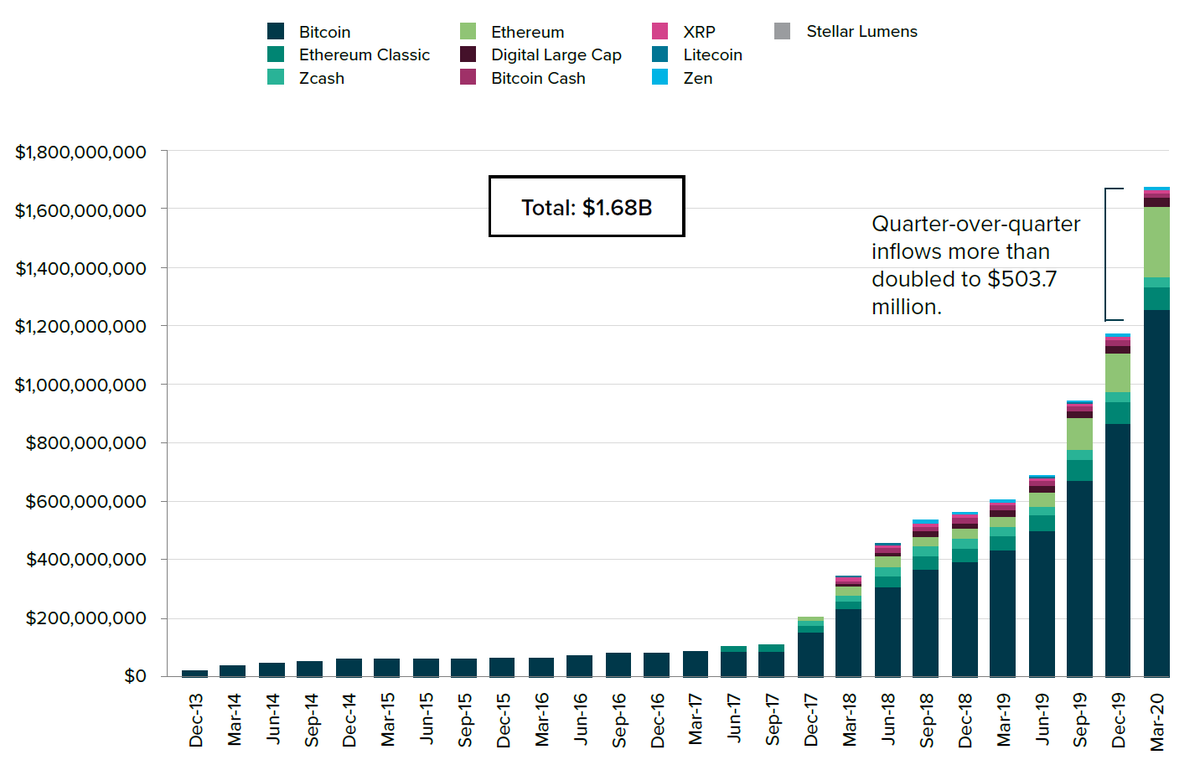Screen dimensions: 1200x765
Task: Select the Bitcoin legend label
Action: pyautogui.click(x=325, y=32)
